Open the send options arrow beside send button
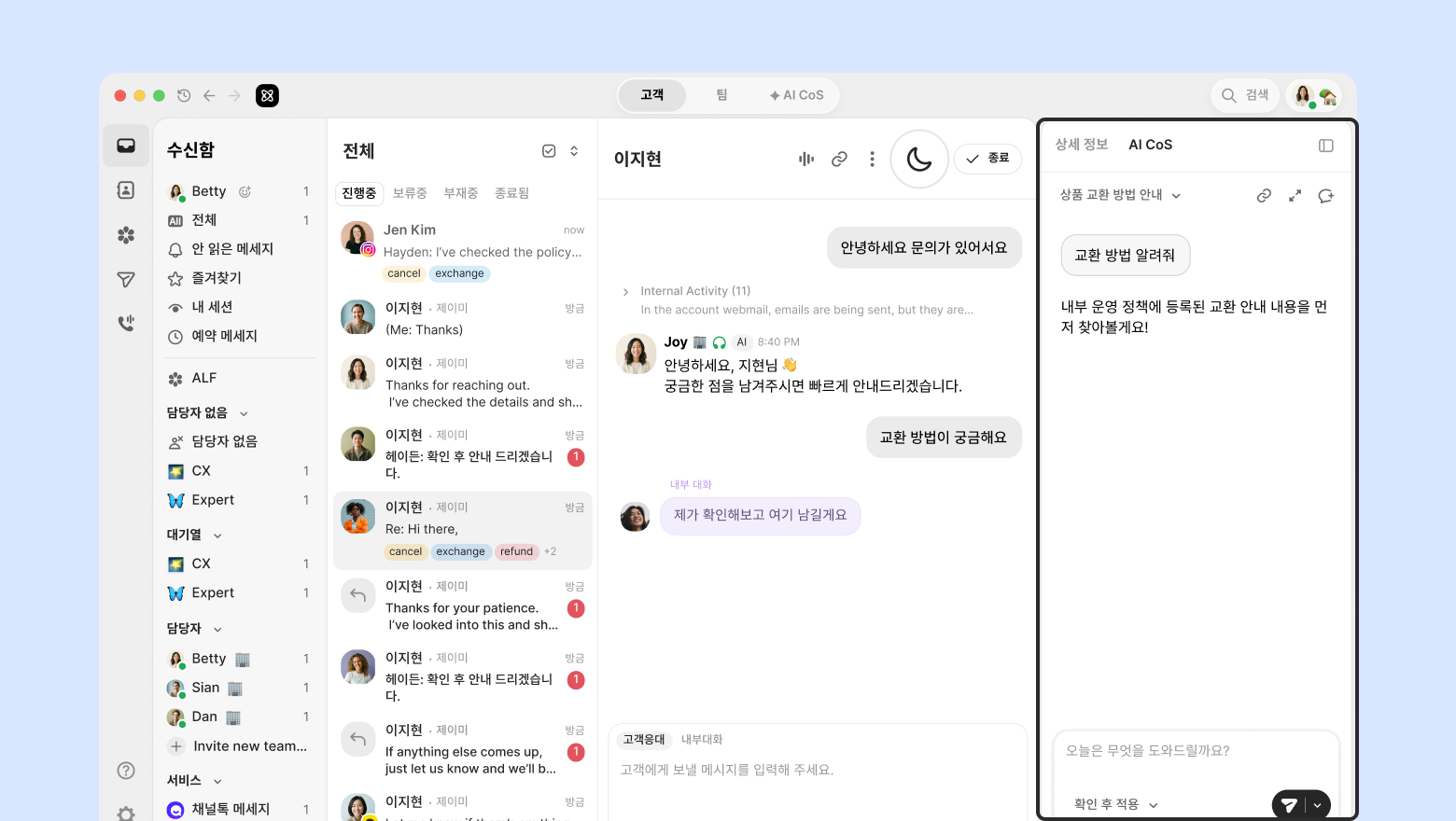 (1318, 805)
